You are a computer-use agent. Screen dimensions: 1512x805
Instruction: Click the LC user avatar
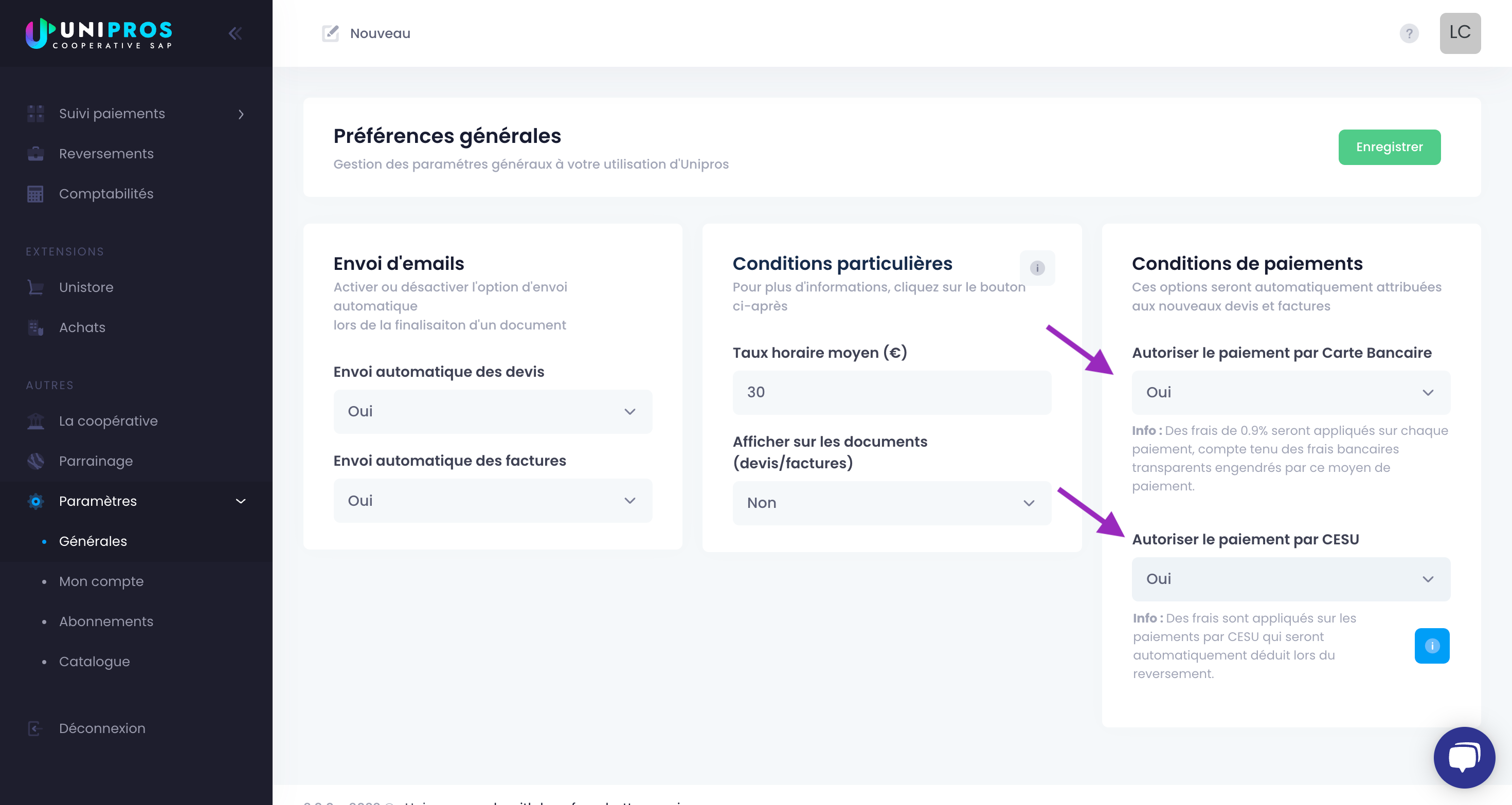1460,33
